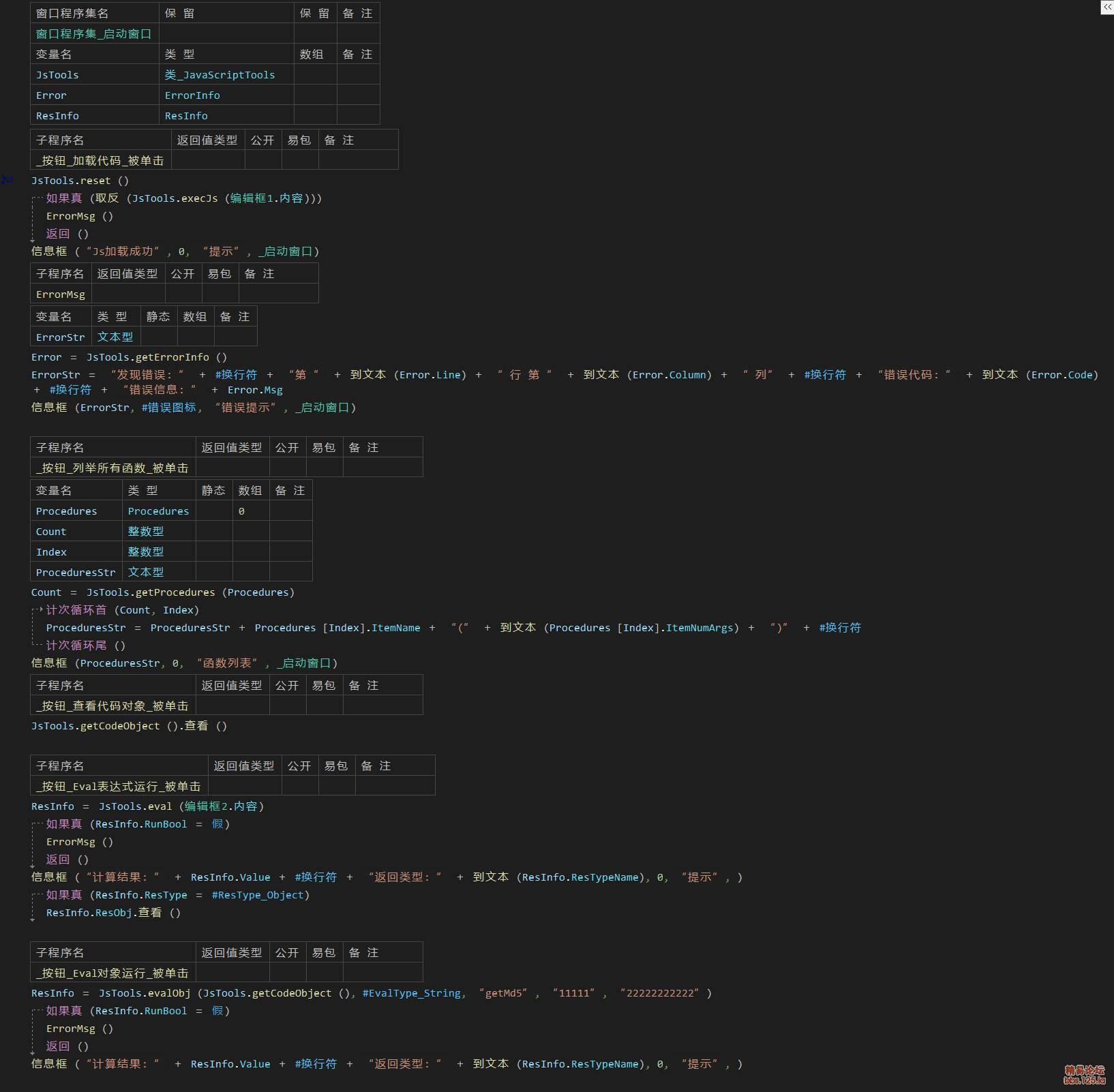Click the #错误图标 constant

pyautogui.click(x=168, y=408)
